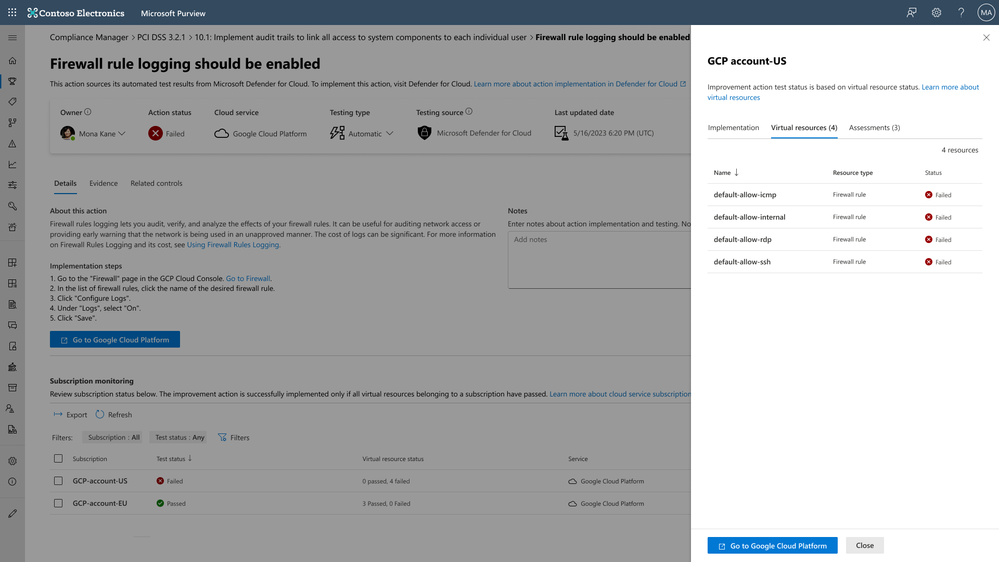999x562 pixels.
Task: Click the Microsoft Defender shield icon
Action: 424,133
